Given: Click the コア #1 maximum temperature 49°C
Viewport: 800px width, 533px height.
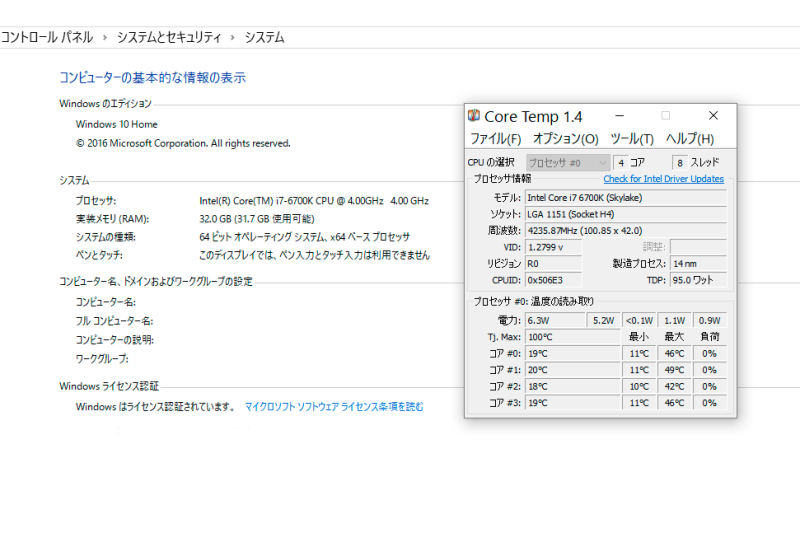Looking at the screenshot, I should pos(674,370).
